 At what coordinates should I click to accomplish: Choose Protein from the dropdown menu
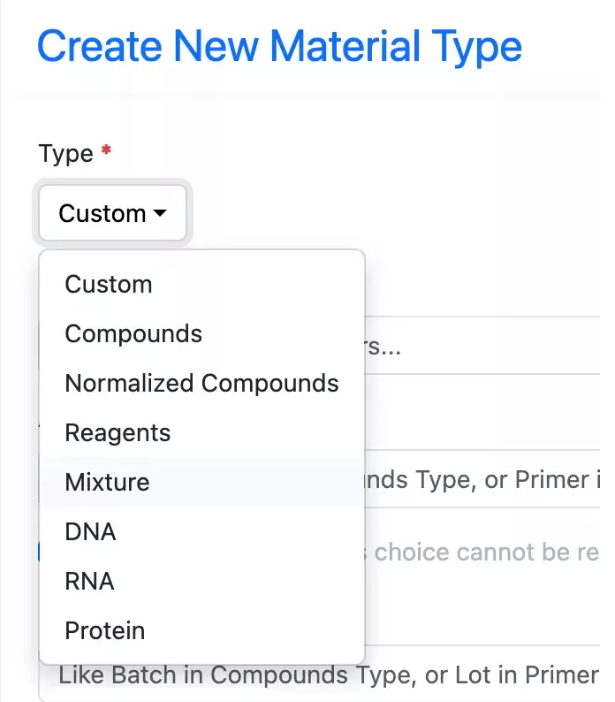(x=104, y=631)
